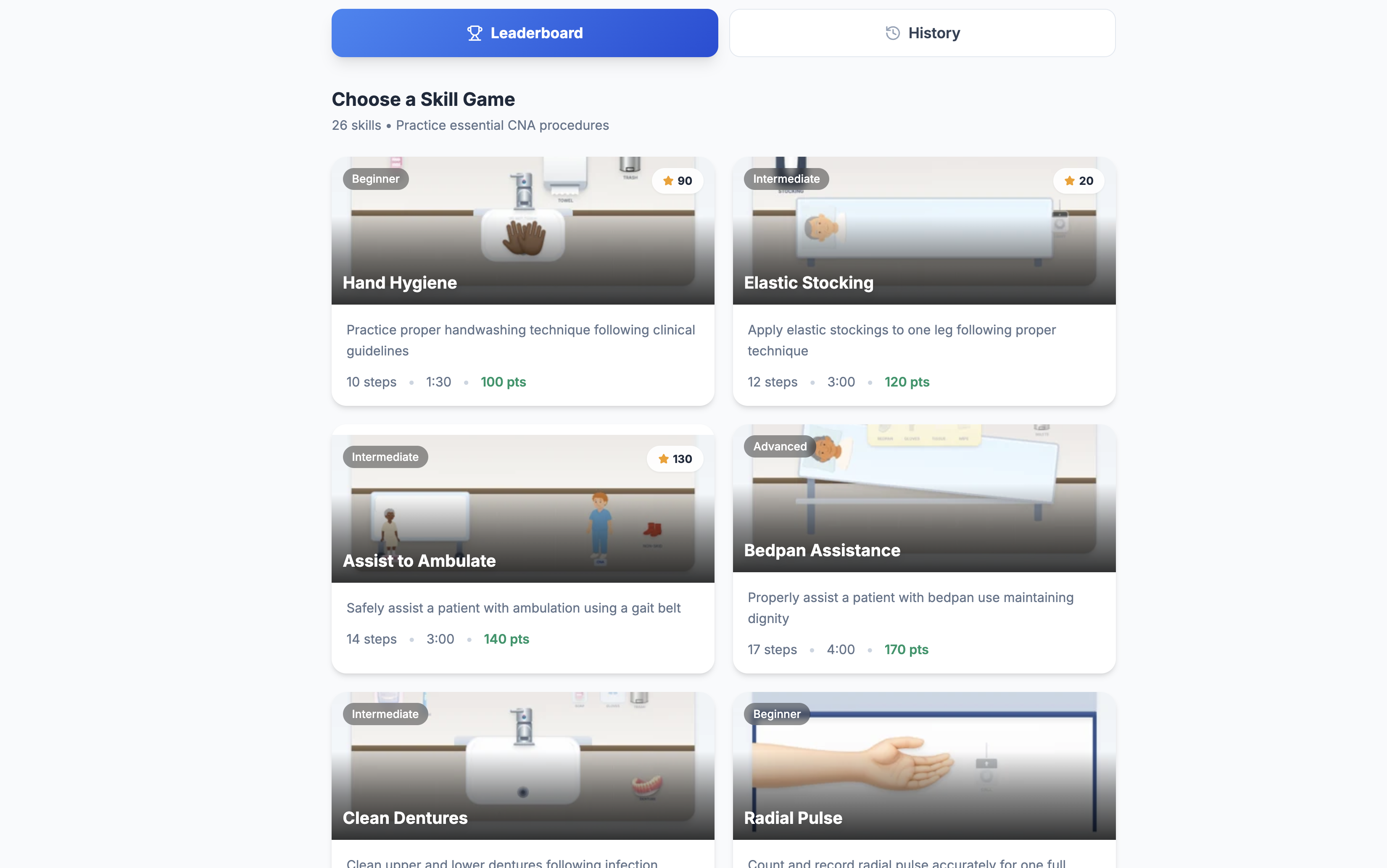
Task: Click the Intermediate badge on Clean Dentures
Action: click(x=385, y=714)
